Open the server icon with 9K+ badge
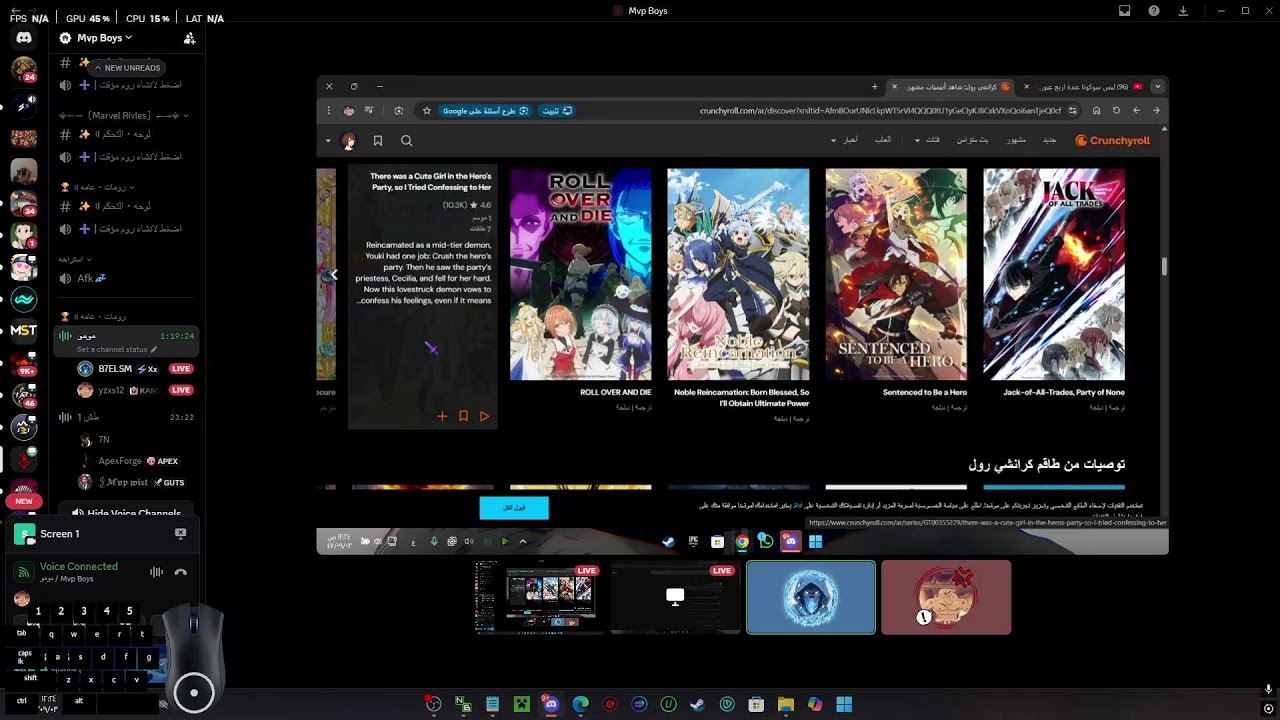Screen dimensions: 1280x720 (x=24, y=364)
